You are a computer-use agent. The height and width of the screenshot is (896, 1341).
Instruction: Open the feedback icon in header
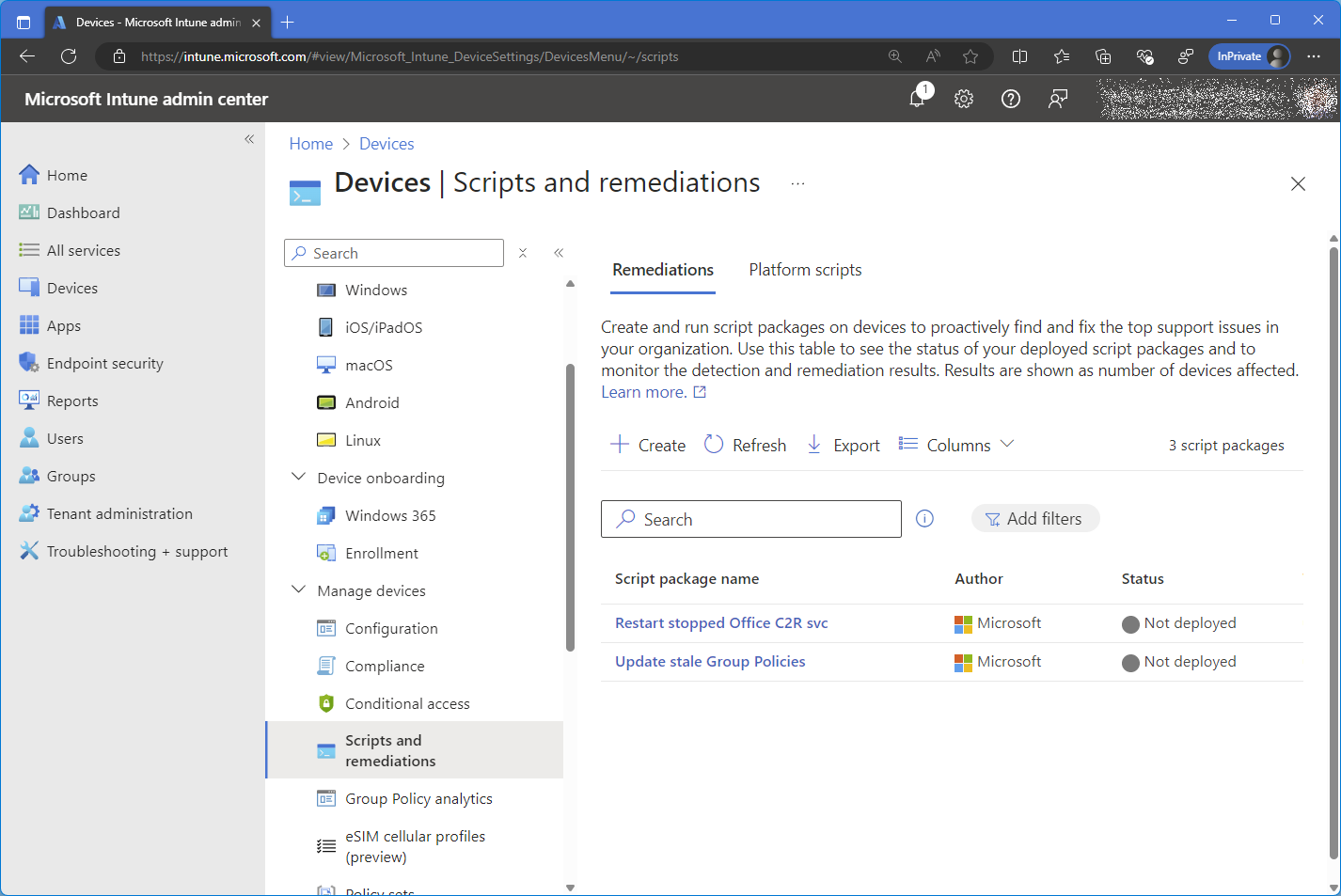click(x=1058, y=99)
